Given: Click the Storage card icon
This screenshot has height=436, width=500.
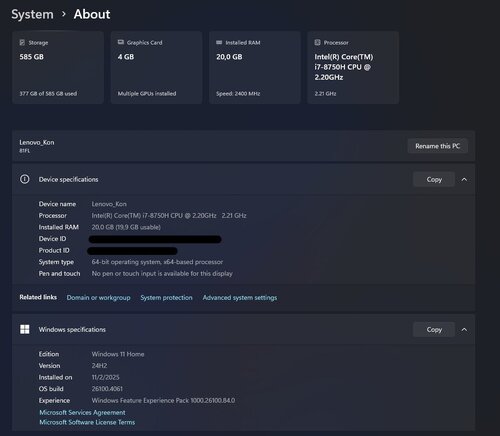Looking at the screenshot, I should click(x=22, y=42).
